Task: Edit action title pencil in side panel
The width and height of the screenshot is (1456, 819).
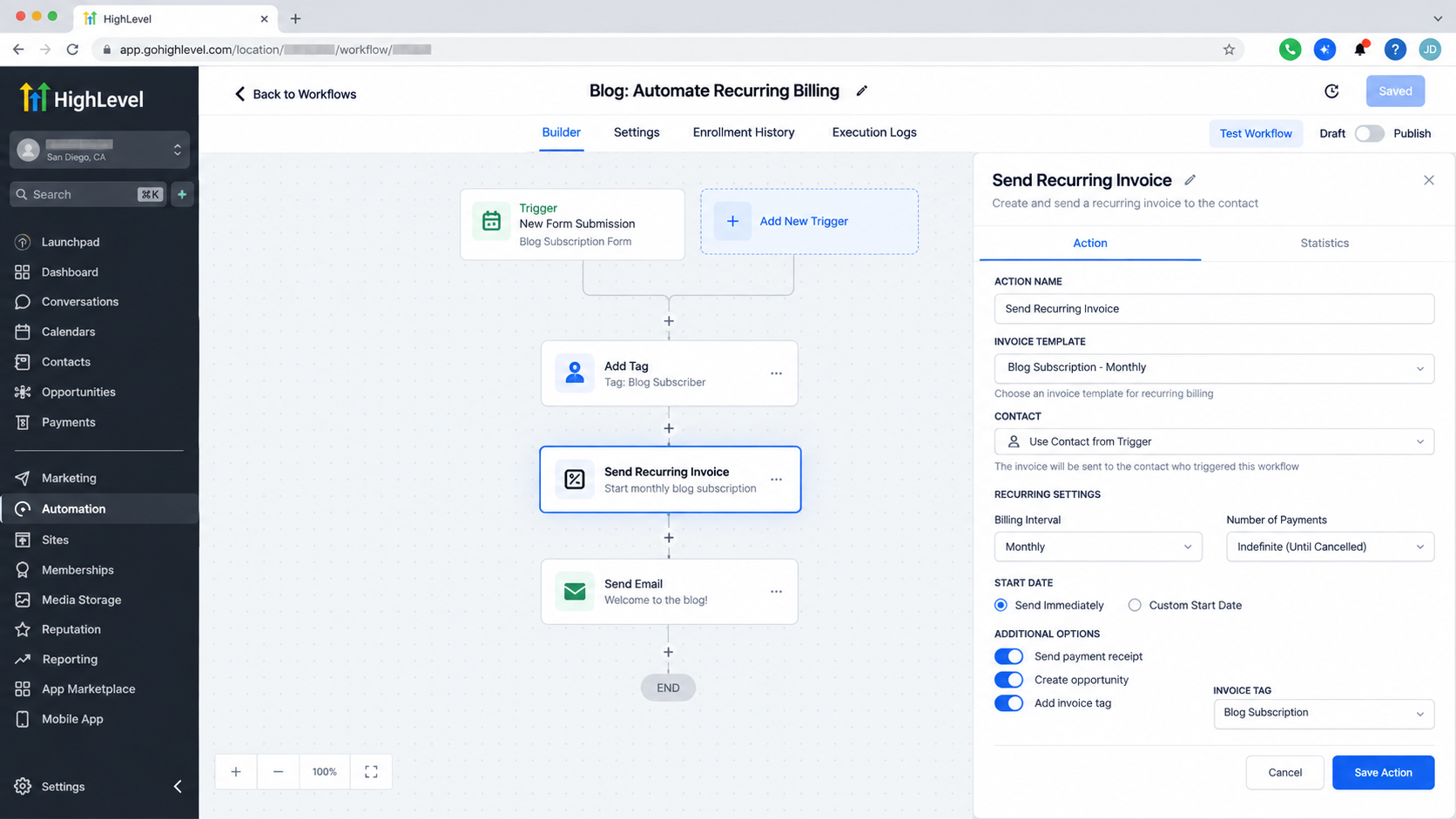Action: click(1190, 180)
